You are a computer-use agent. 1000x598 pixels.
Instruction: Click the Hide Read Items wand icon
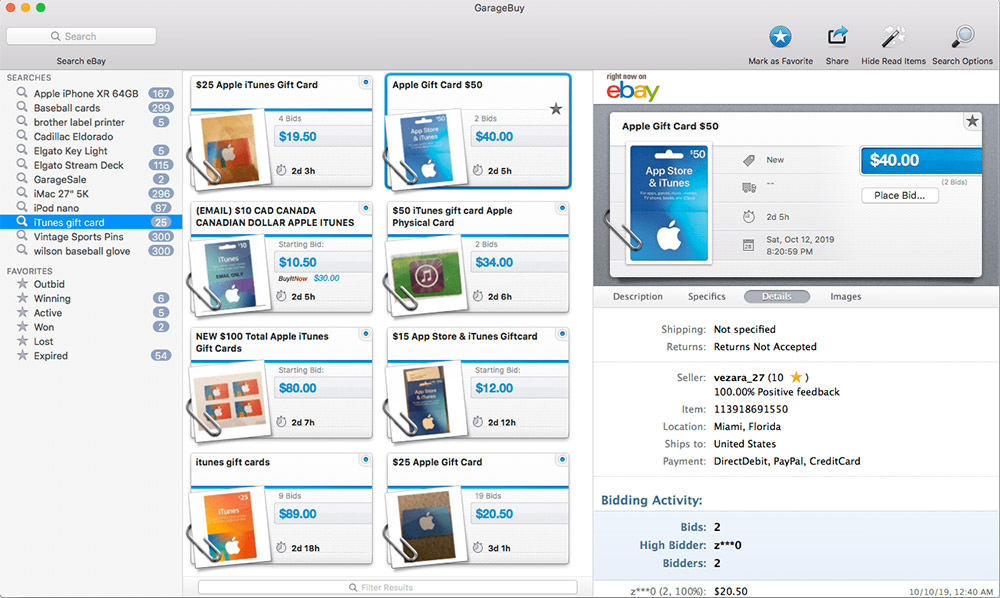point(893,36)
